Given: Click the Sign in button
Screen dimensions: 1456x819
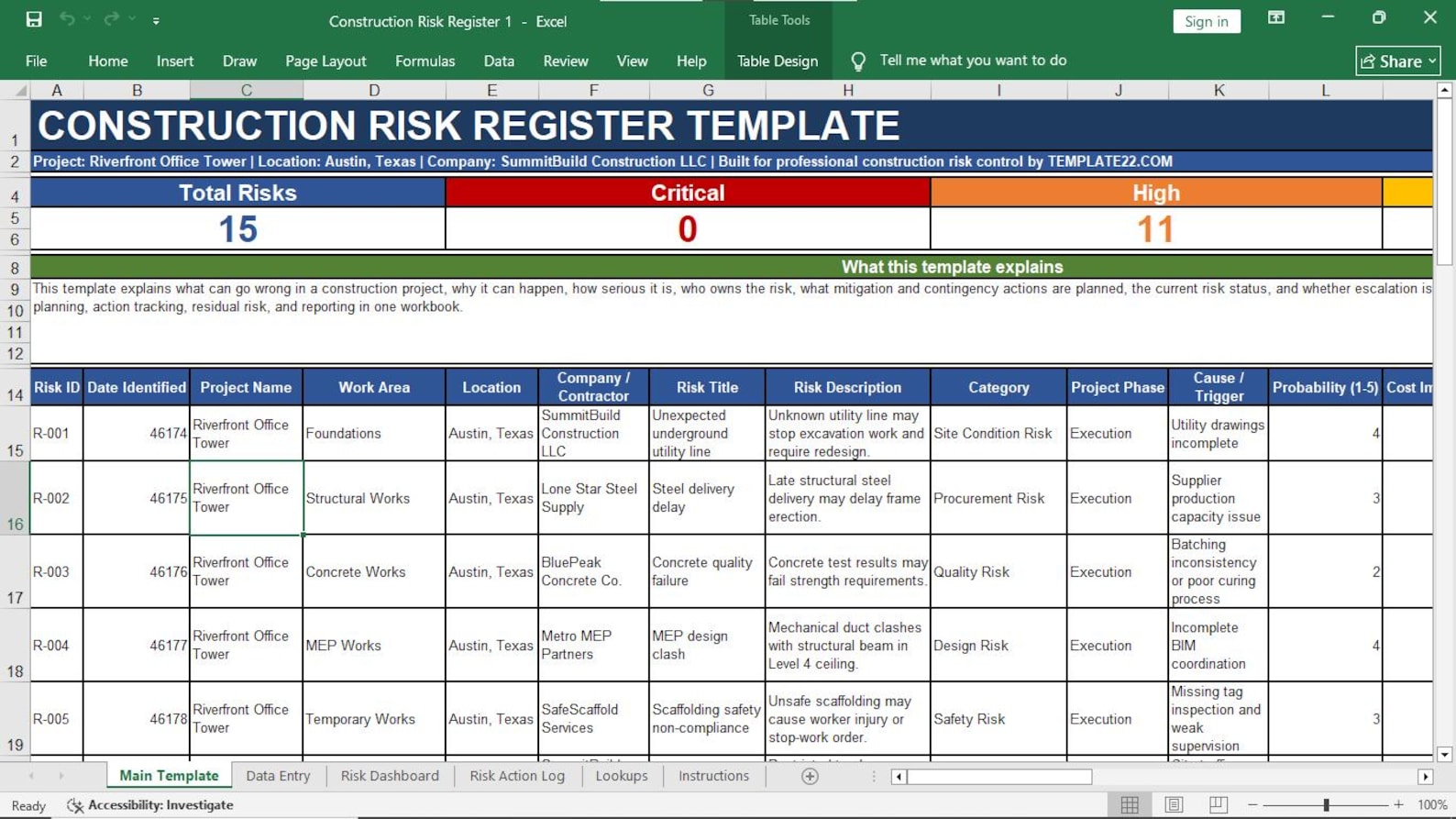Looking at the screenshot, I should pos(1206,21).
